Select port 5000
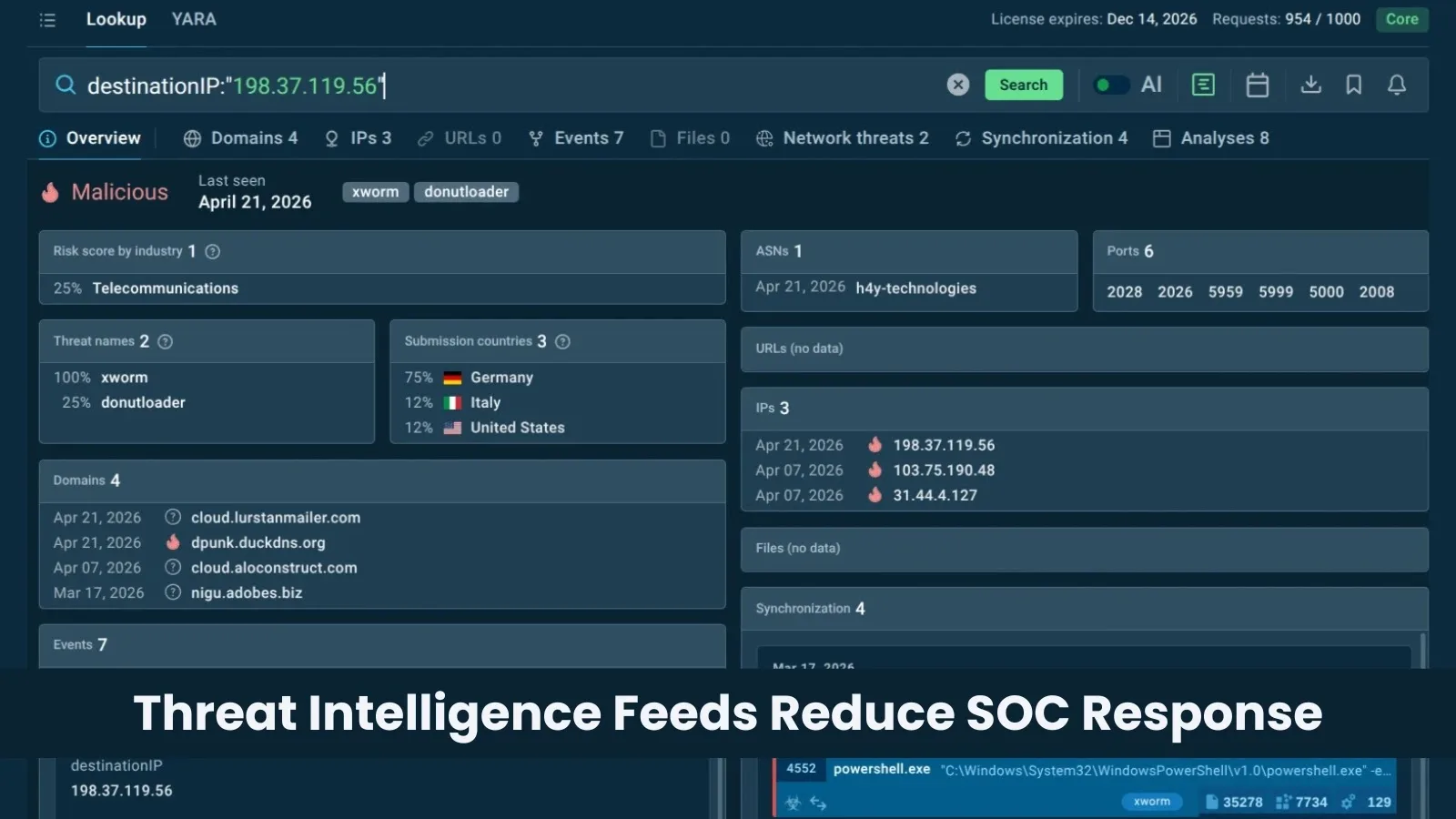Image resolution: width=1456 pixels, height=819 pixels. pos(1326,292)
